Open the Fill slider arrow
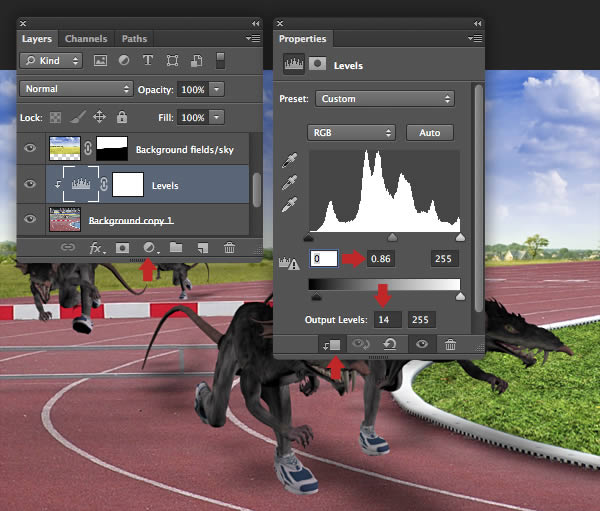The image size is (600, 511). (217, 117)
